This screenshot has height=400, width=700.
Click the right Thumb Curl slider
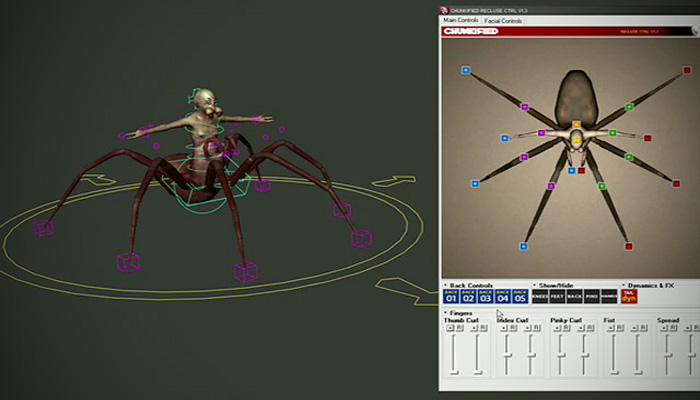pyautogui.click(x=477, y=354)
